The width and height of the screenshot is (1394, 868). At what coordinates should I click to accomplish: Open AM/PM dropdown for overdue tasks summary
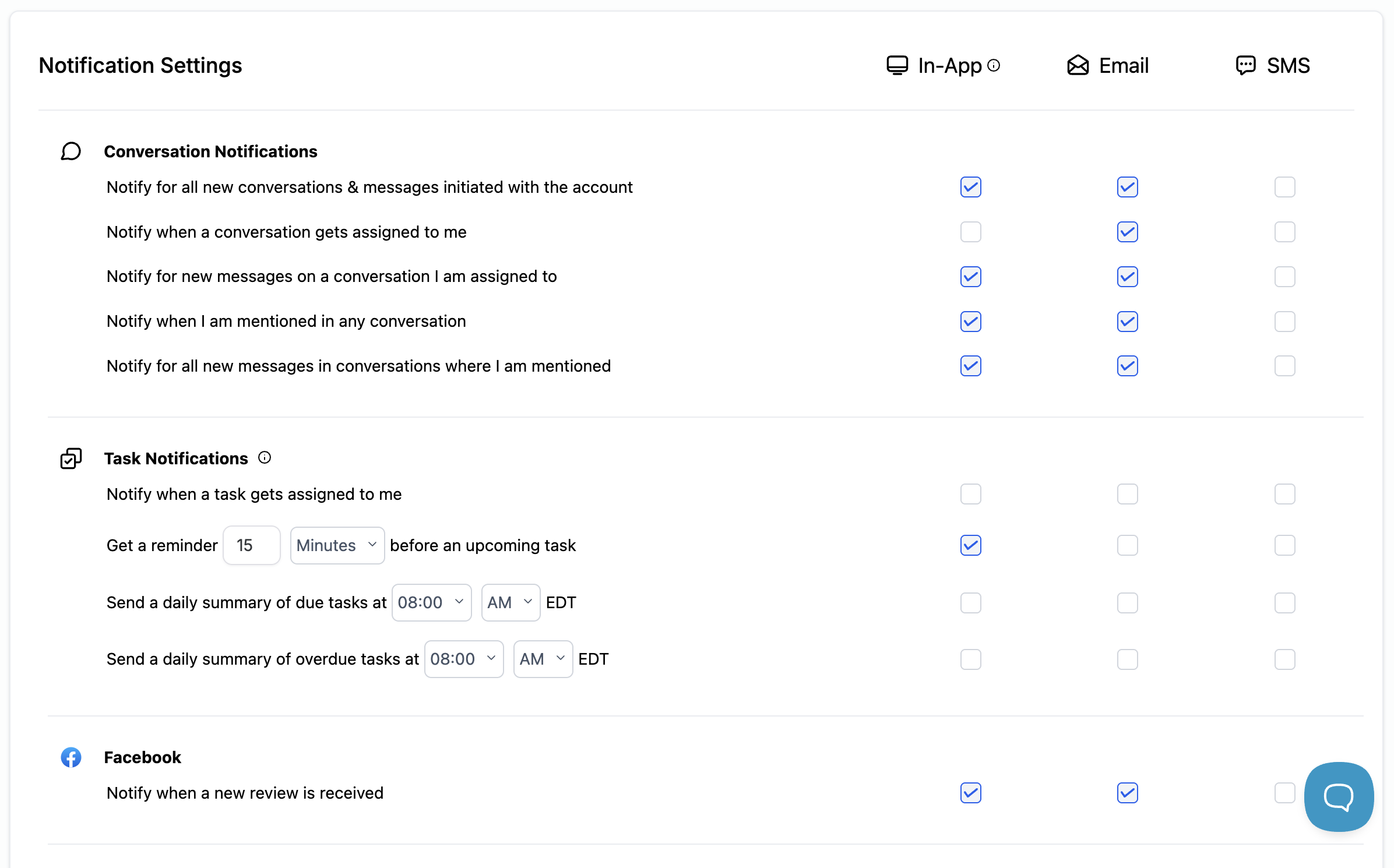[x=543, y=659]
